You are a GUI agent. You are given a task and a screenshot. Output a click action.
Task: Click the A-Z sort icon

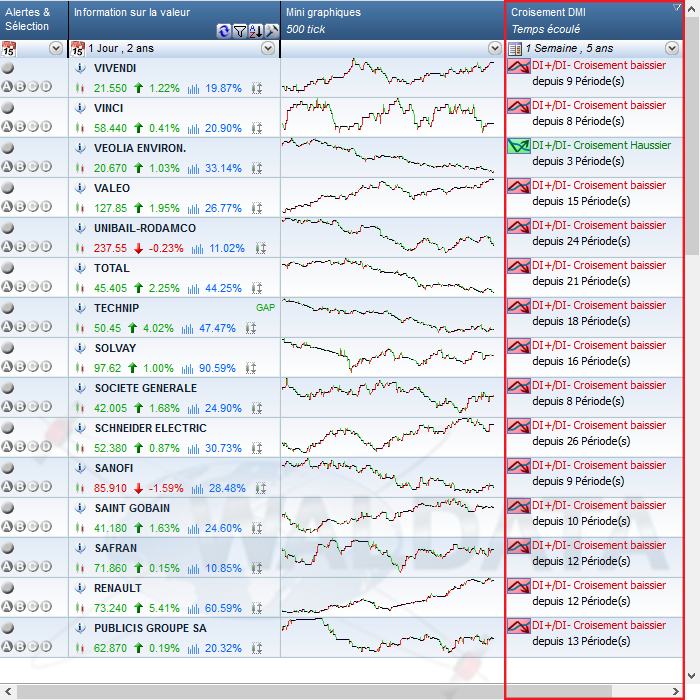point(255,31)
